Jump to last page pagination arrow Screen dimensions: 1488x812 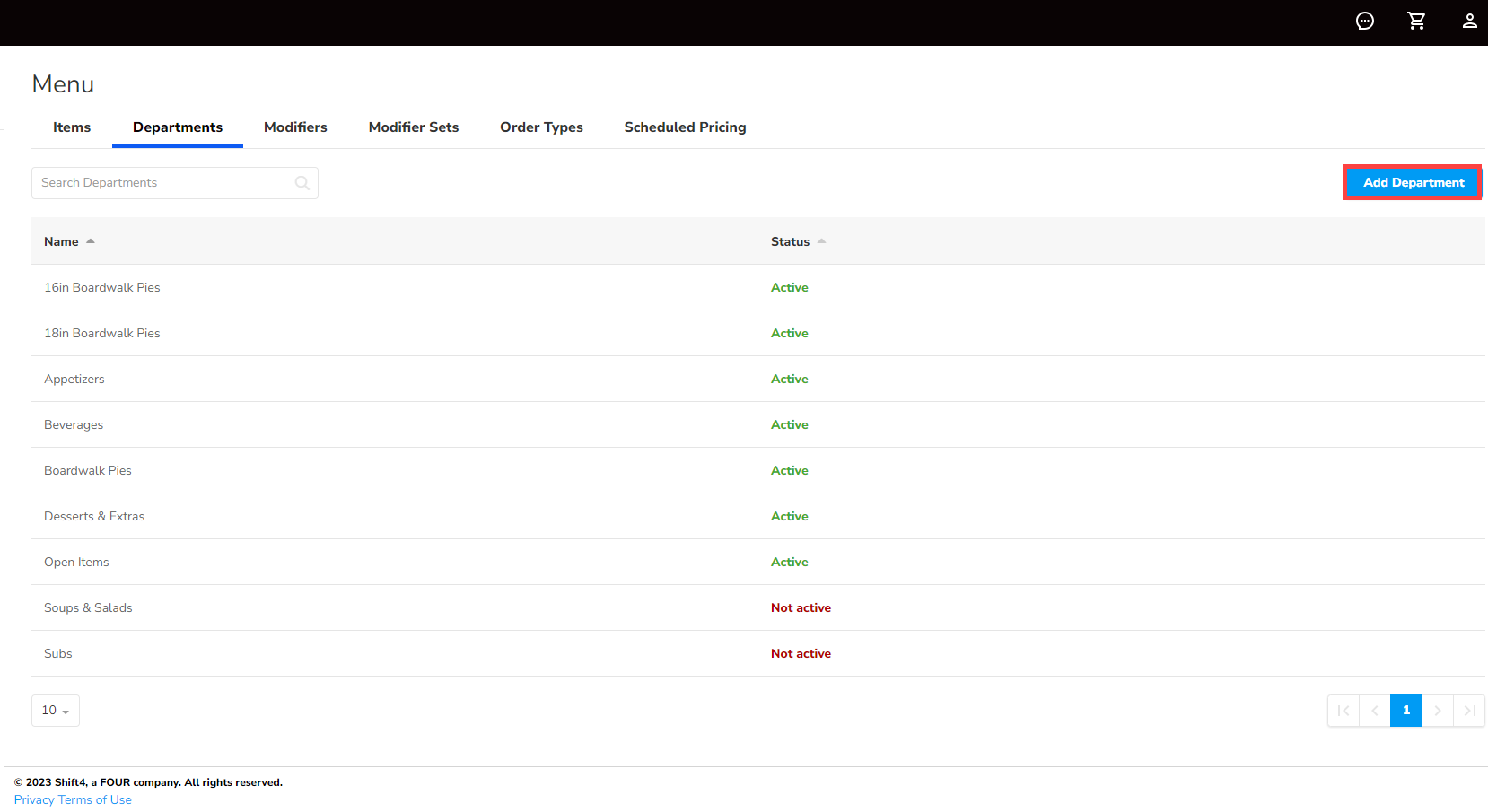pos(1469,711)
